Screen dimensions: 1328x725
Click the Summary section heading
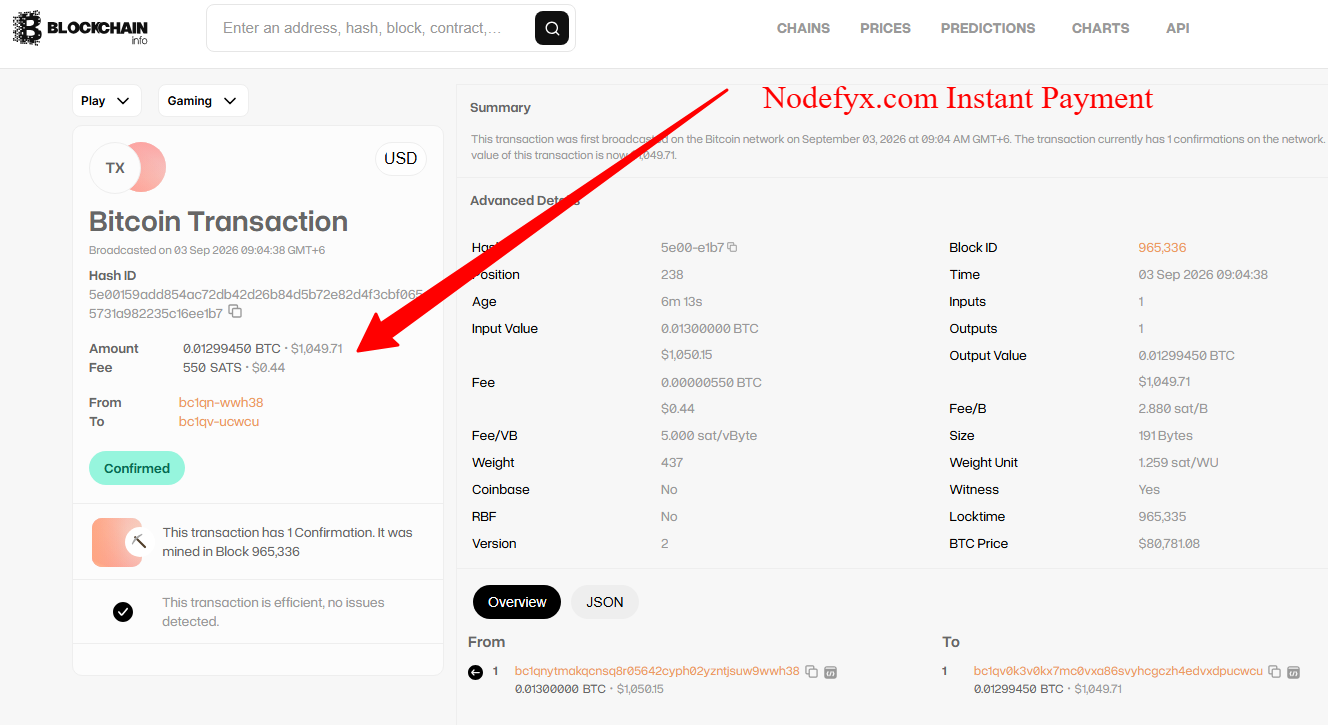click(x=500, y=107)
